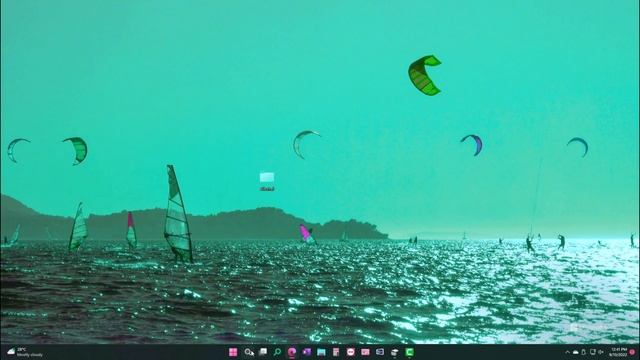This screenshot has height=360, width=640.
Task: Open the Windows Start menu
Action: point(233,352)
